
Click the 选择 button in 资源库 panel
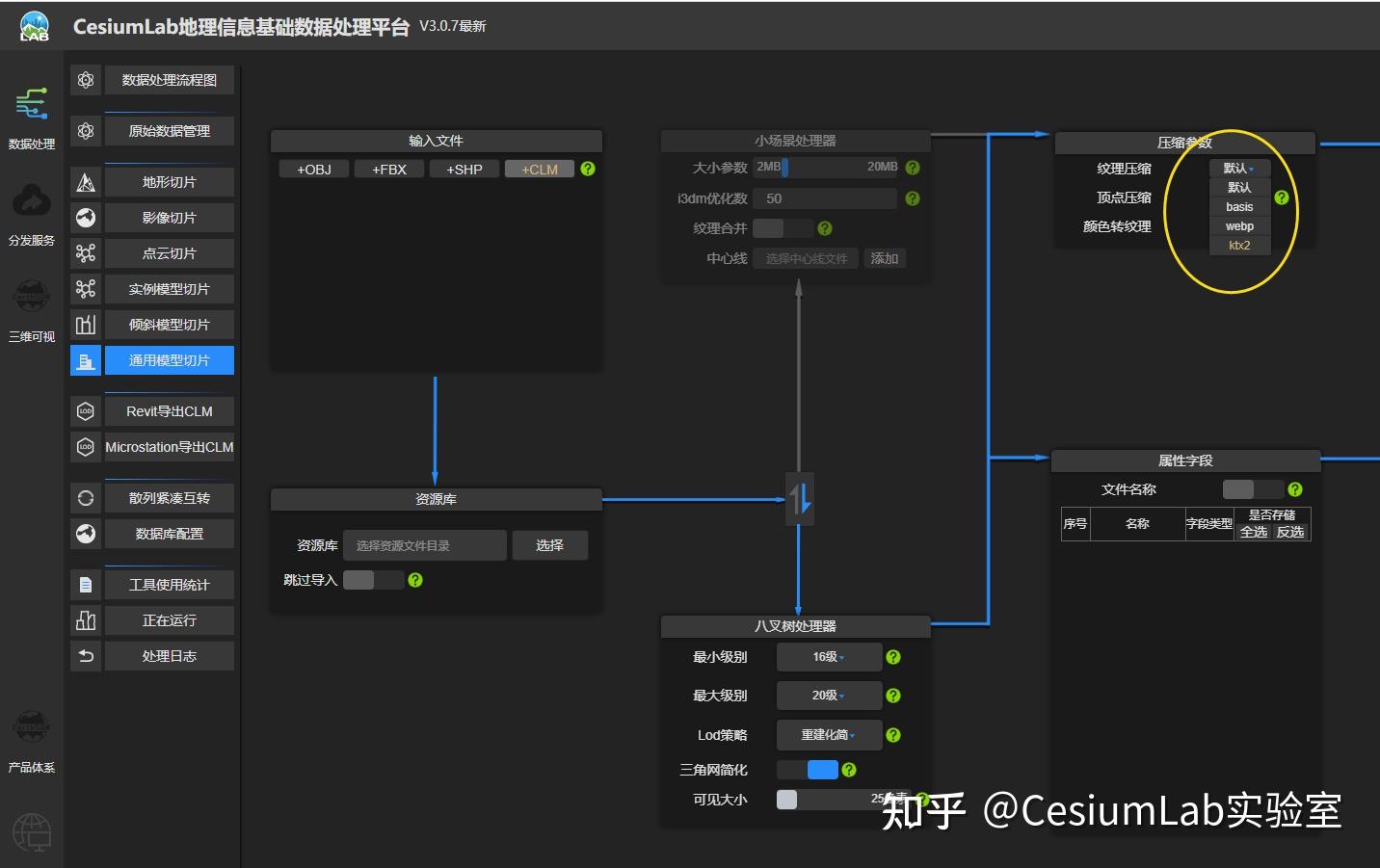pyautogui.click(x=549, y=544)
